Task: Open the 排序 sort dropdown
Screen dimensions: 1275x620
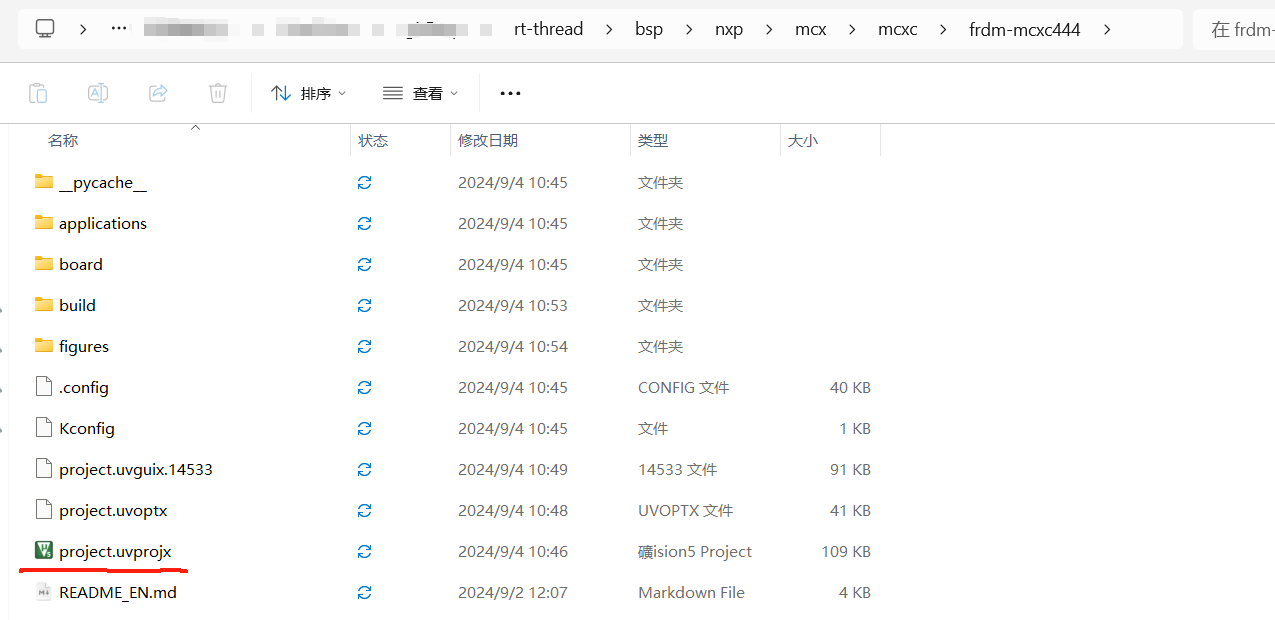Action: (x=309, y=93)
